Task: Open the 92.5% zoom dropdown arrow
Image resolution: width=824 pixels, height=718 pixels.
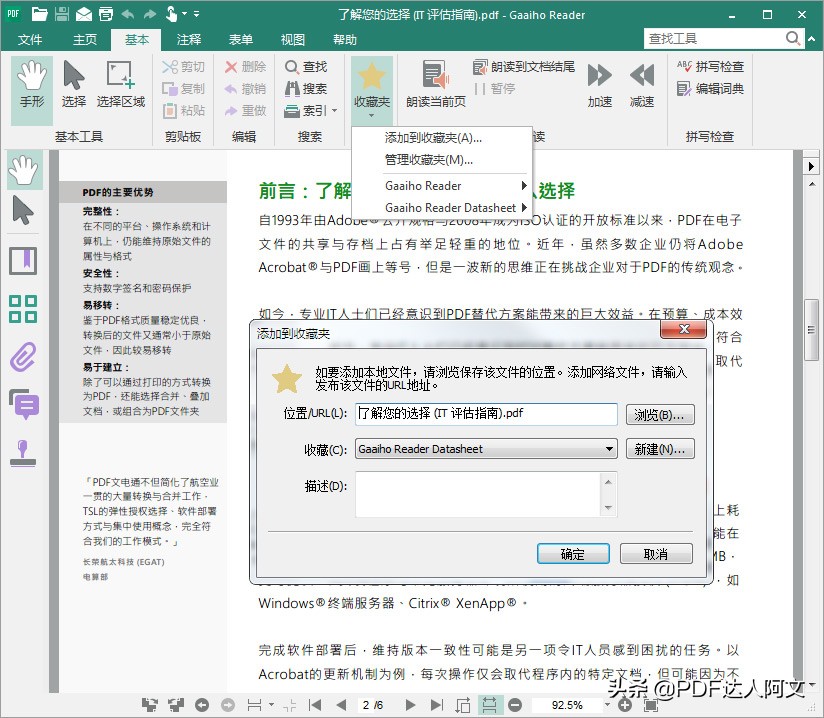Action: click(607, 705)
